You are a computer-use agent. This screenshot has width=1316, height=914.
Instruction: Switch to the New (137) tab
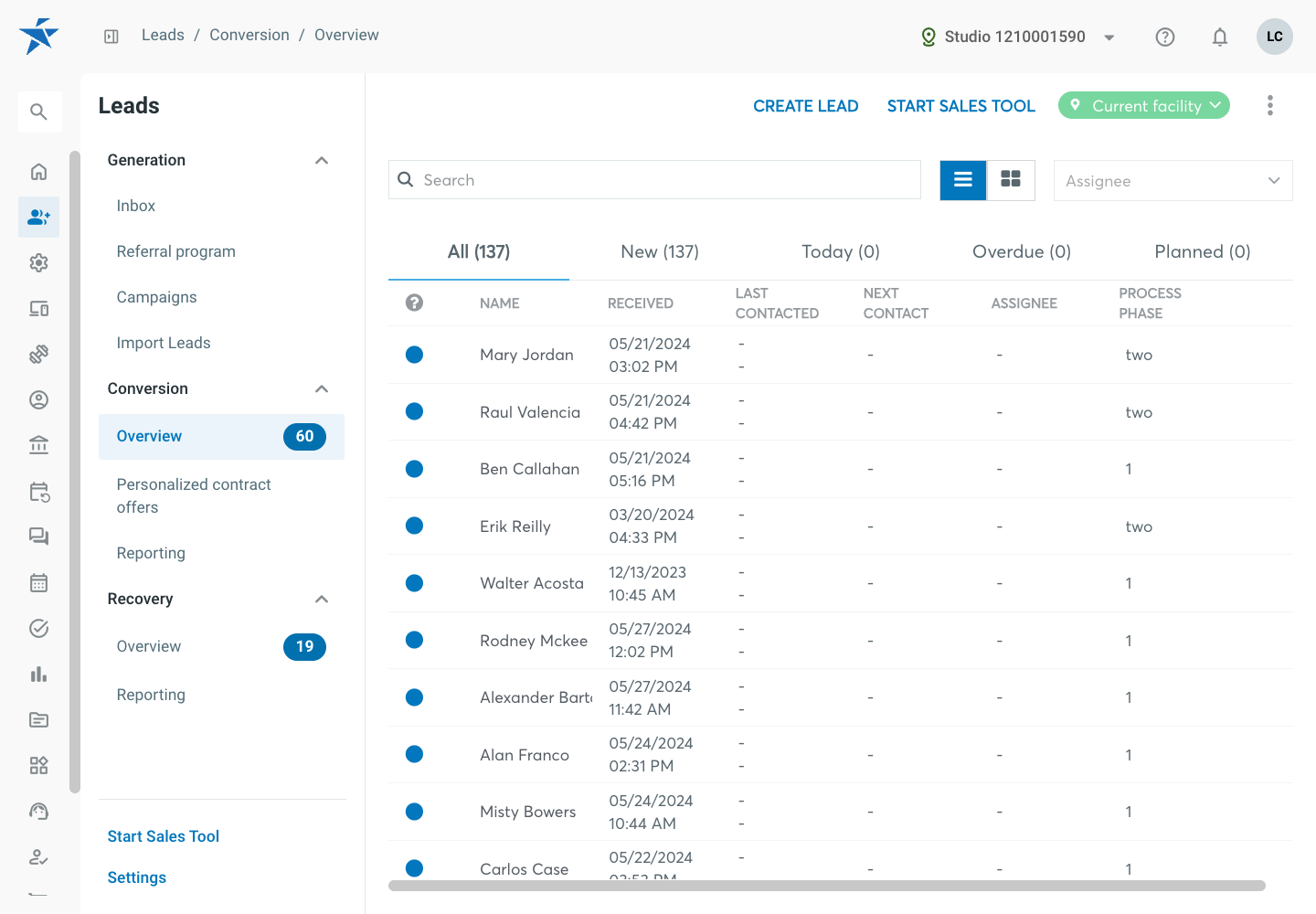(x=660, y=251)
